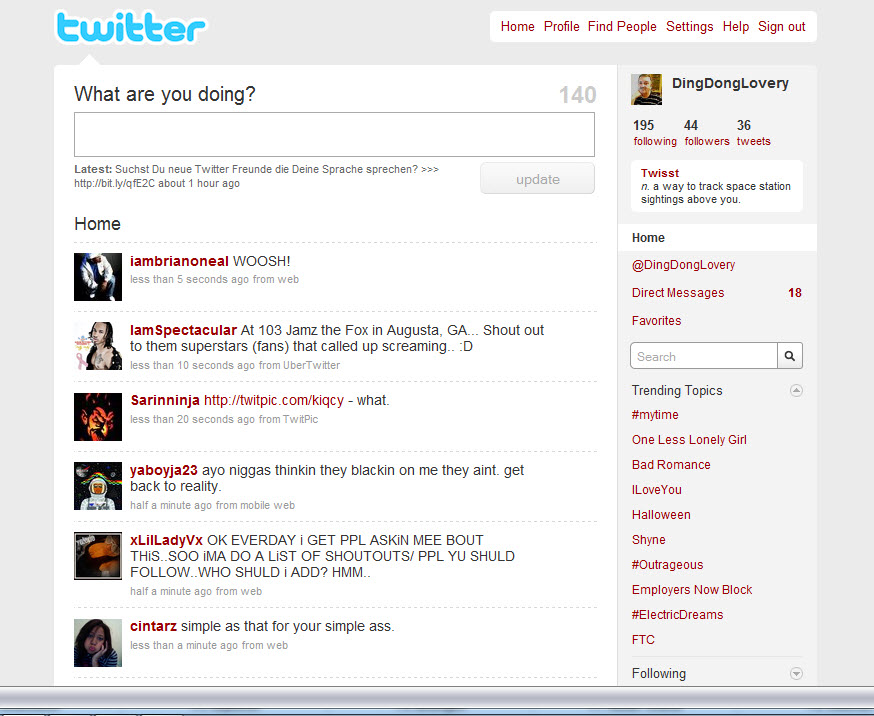This screenshot has width=874, height=716.
Task: Open xLilLadyVx's avatar picture
Action: [x=98, y=556]
